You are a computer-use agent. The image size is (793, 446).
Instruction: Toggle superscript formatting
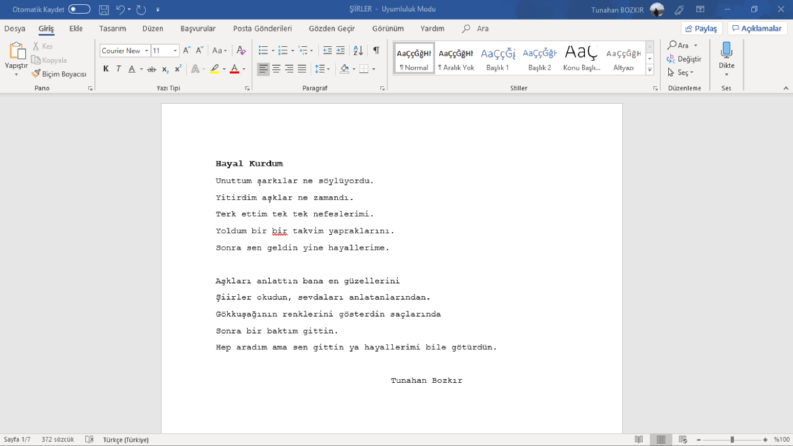pos(178,69)
